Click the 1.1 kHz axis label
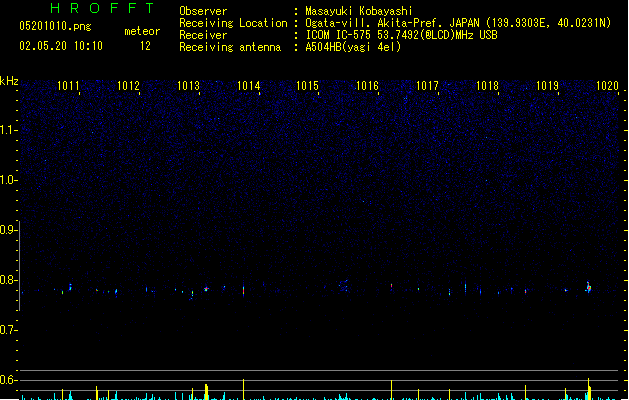 coord(8,130)
